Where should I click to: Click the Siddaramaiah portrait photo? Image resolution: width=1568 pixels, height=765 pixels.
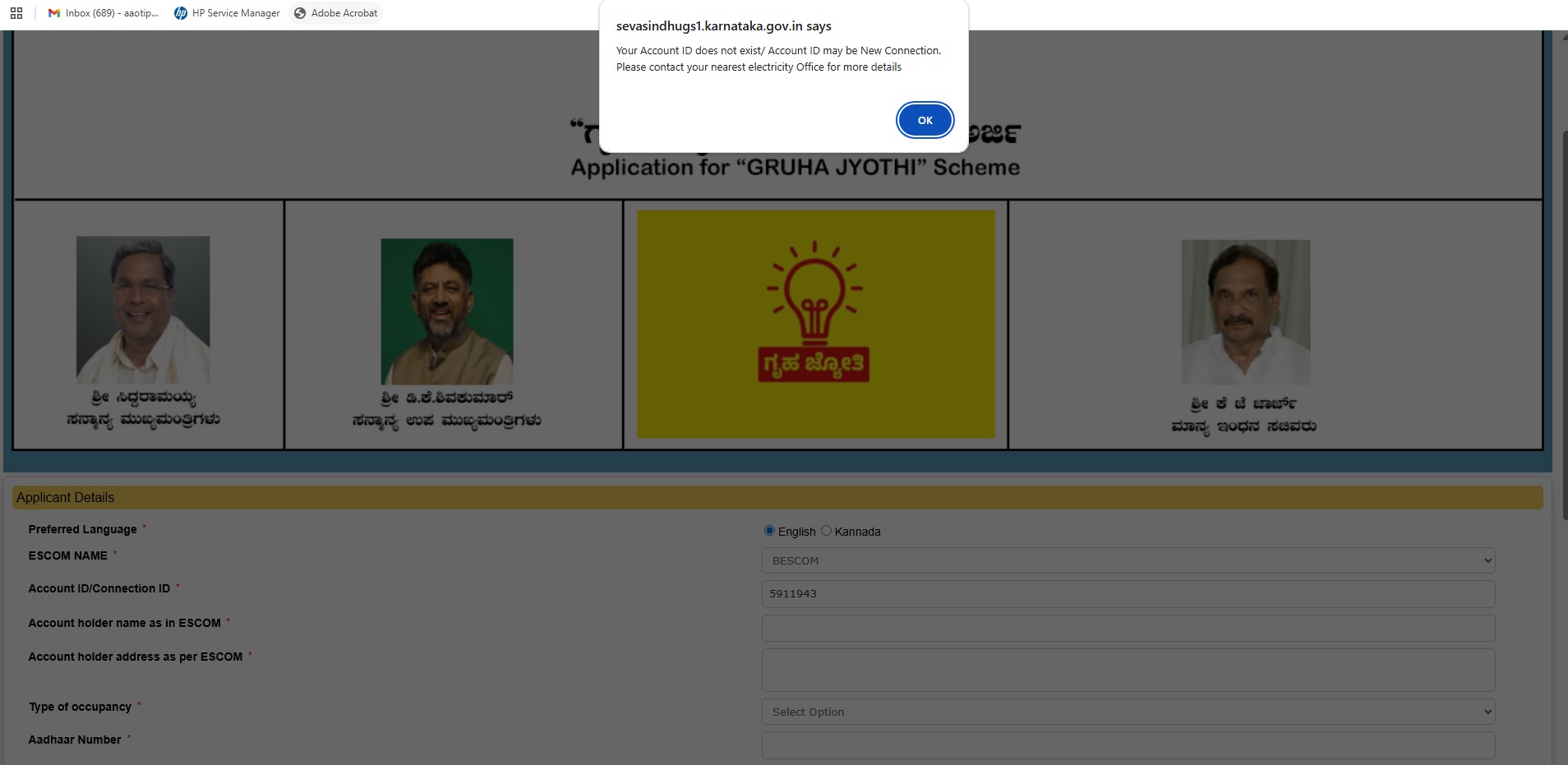(x=143, y=310)
